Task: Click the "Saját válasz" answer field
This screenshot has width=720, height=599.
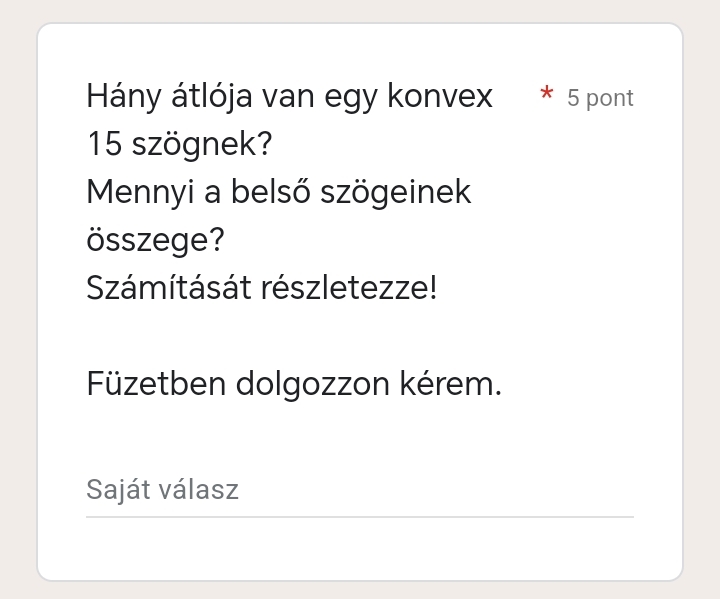Action: click(359, 490)
